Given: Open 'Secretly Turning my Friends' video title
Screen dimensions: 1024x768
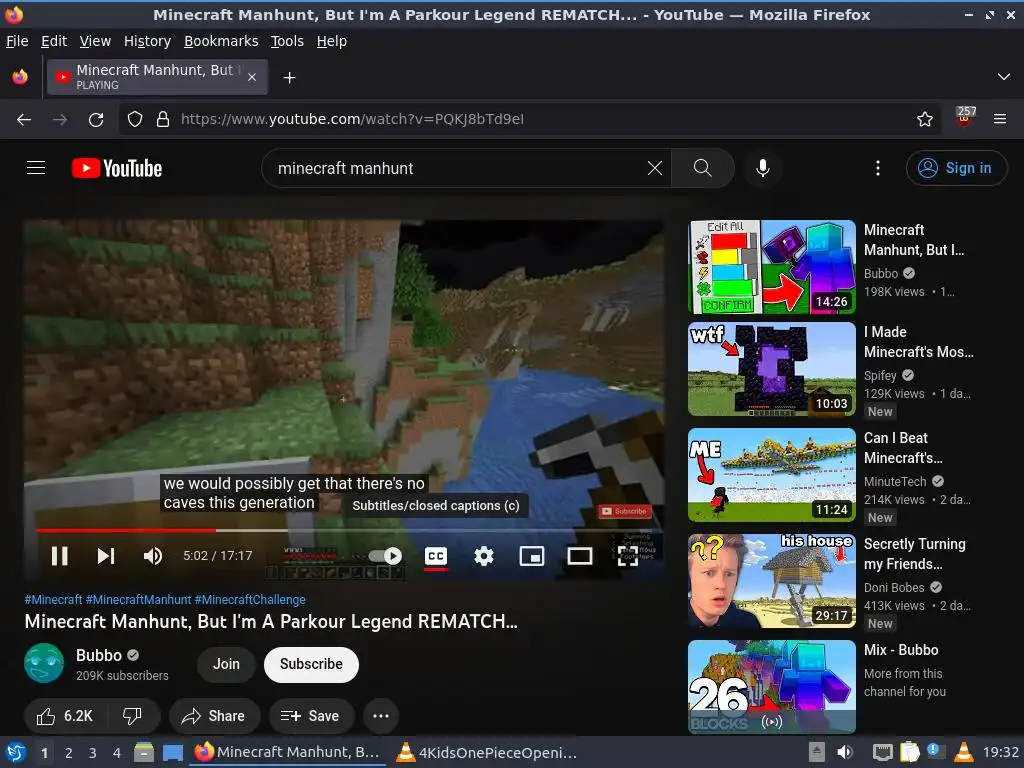Looking at the screenshot, I should pos(914,554).
